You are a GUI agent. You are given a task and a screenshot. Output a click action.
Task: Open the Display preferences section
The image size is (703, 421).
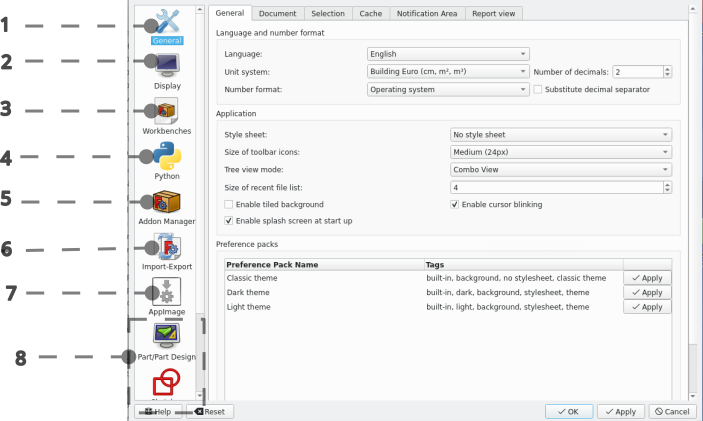tap(166, 69)
